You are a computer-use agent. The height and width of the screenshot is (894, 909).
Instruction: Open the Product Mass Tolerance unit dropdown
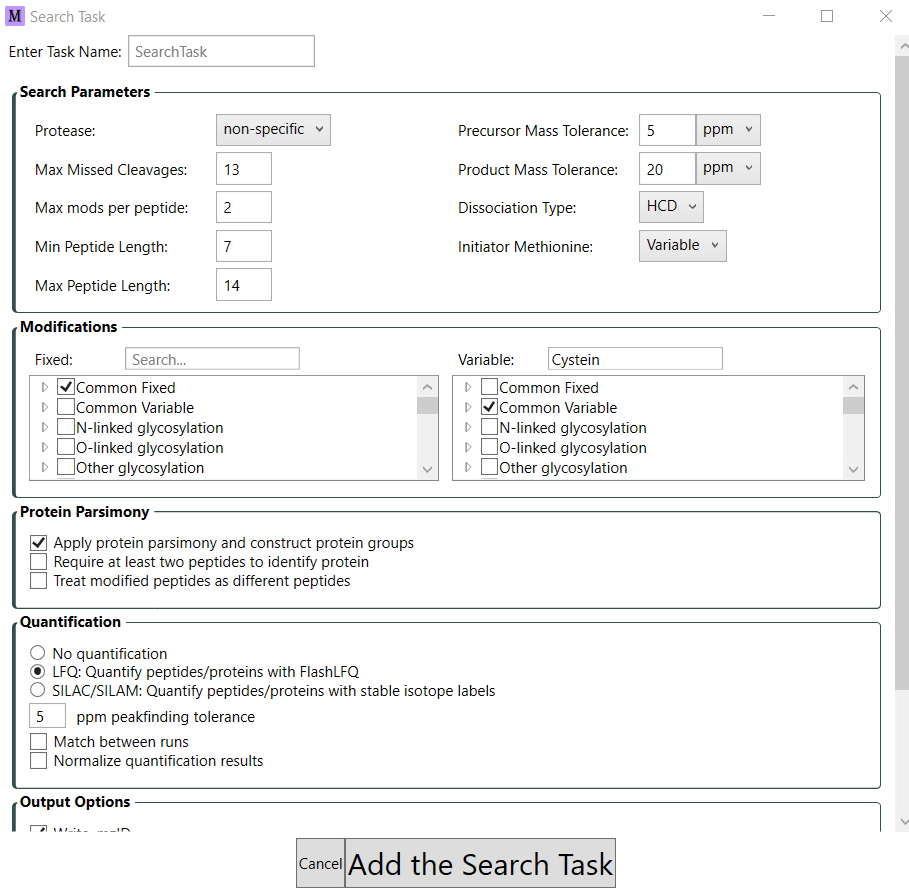point(727,168)
